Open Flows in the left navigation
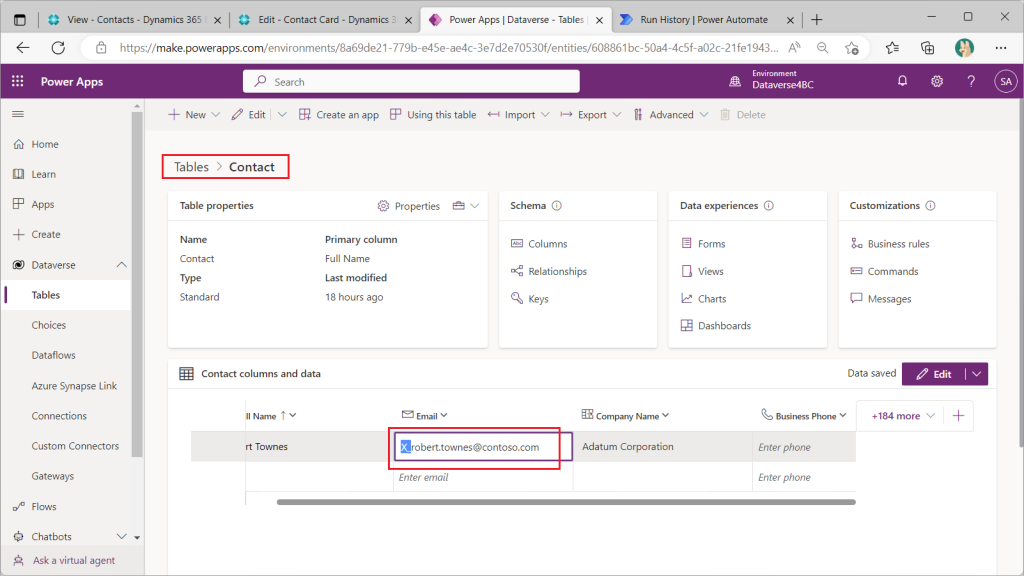 [44, 506]
